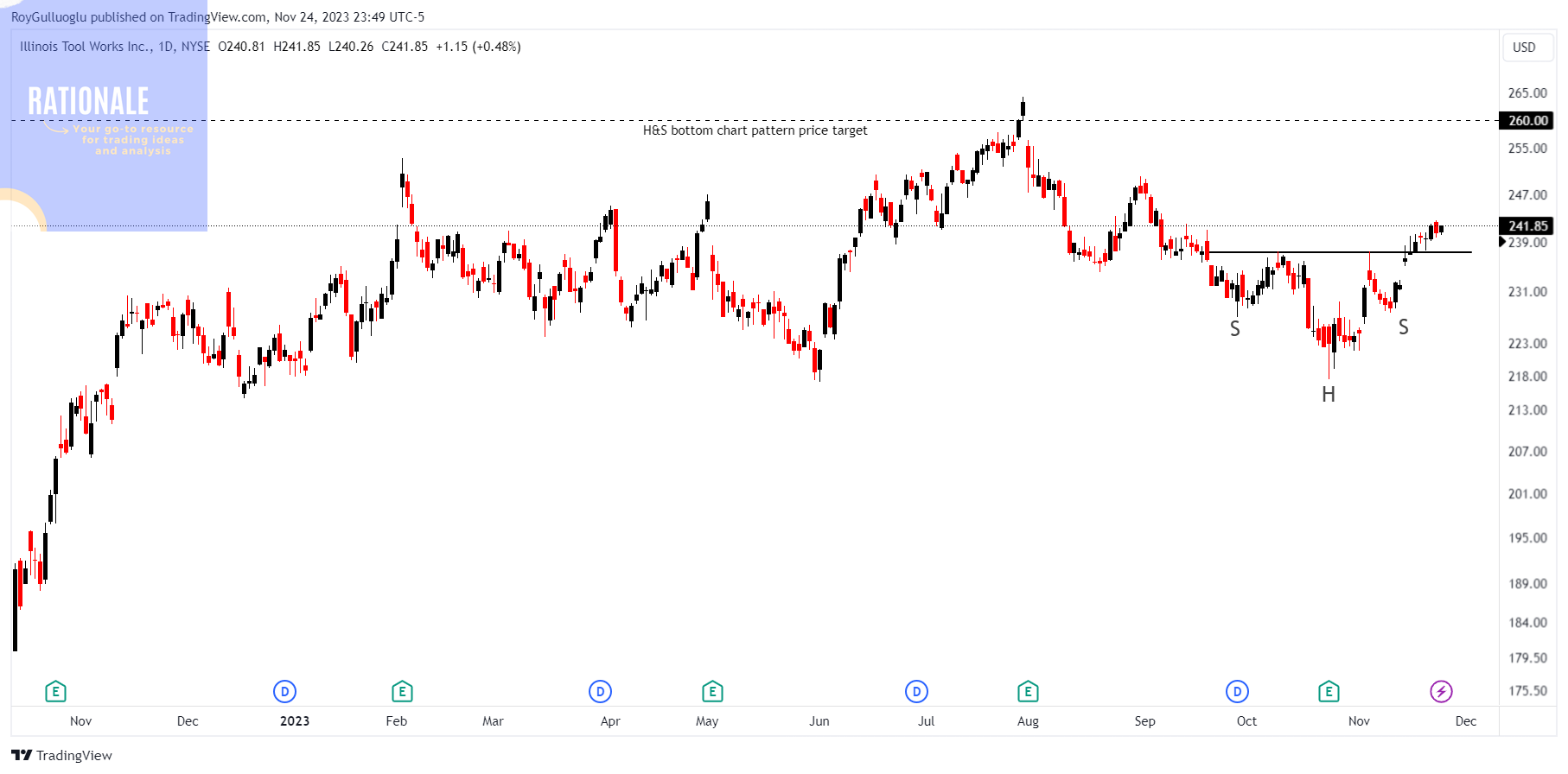Click the earliest earnings E marker at the chart start
Viewport: 1568px width, 774px height.
(x=55, y=692)
